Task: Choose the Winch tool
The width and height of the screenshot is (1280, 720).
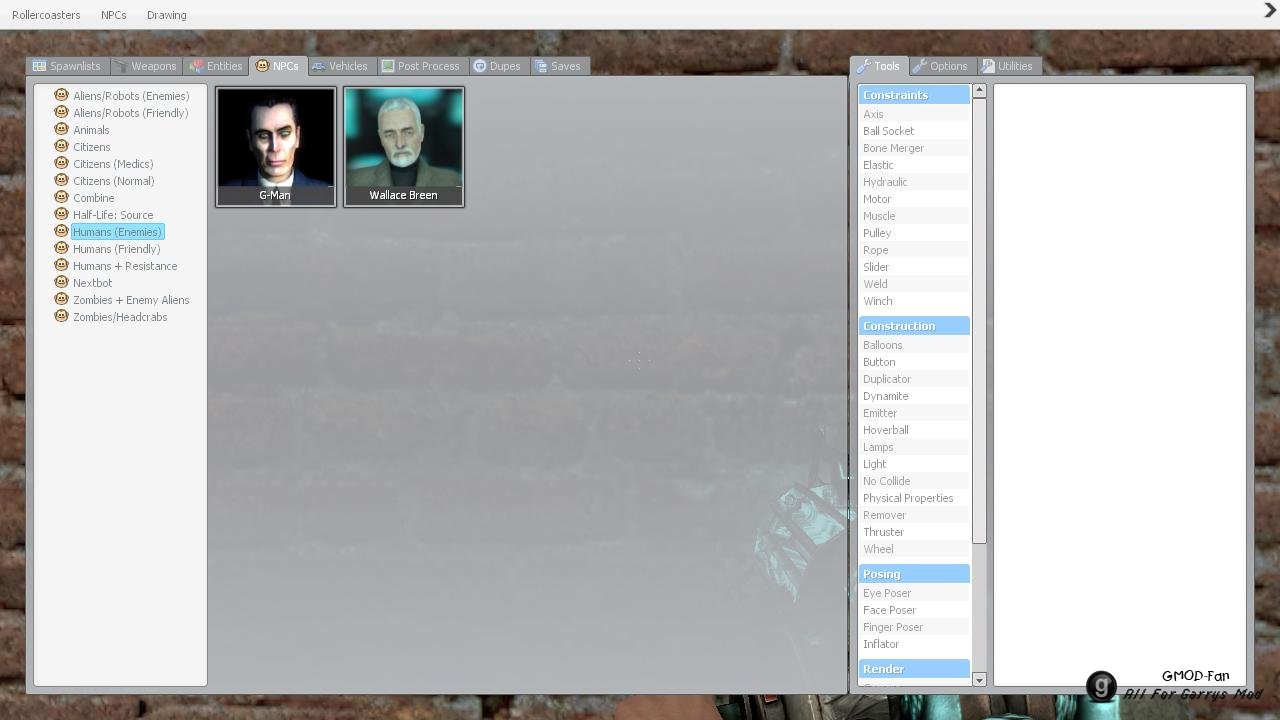Action: pyautogui.click(x=914, y=301)
